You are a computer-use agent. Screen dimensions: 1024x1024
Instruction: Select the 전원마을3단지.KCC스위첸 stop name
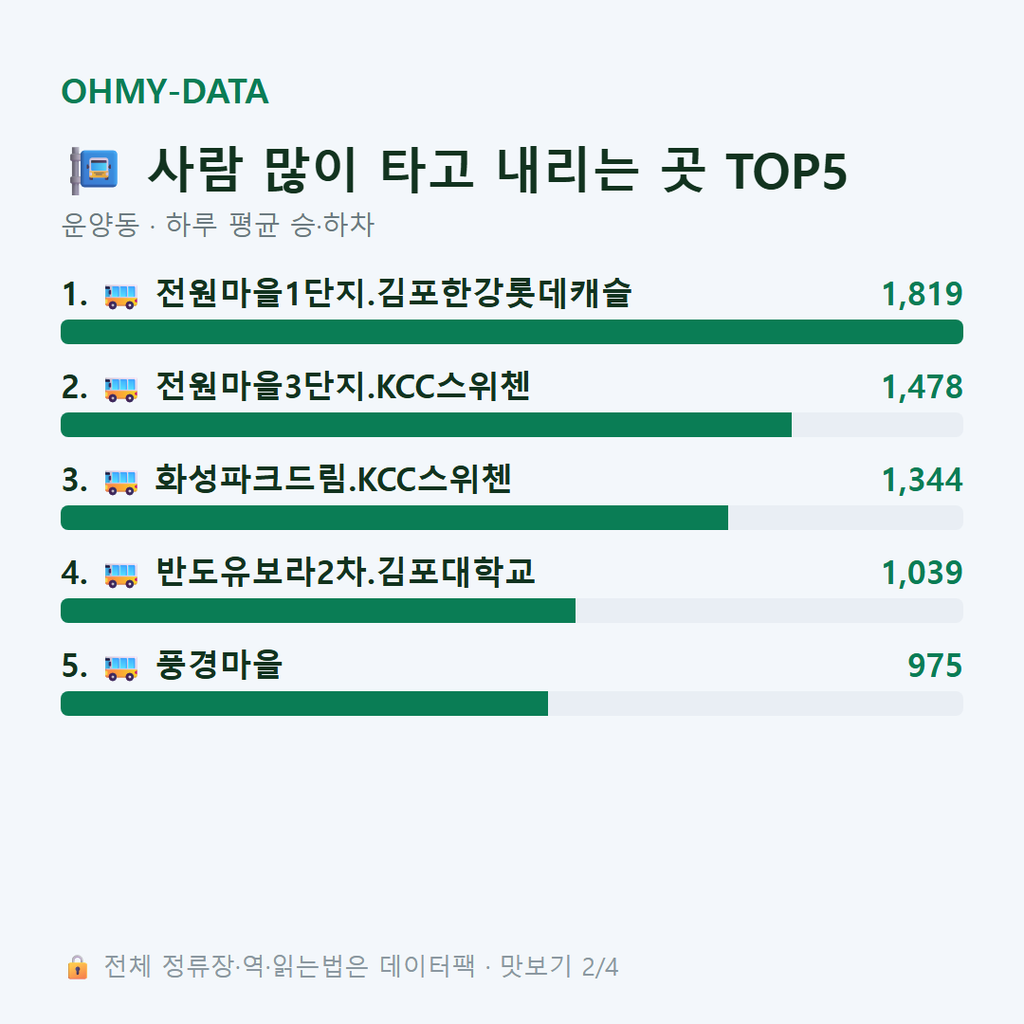point(343,386)
